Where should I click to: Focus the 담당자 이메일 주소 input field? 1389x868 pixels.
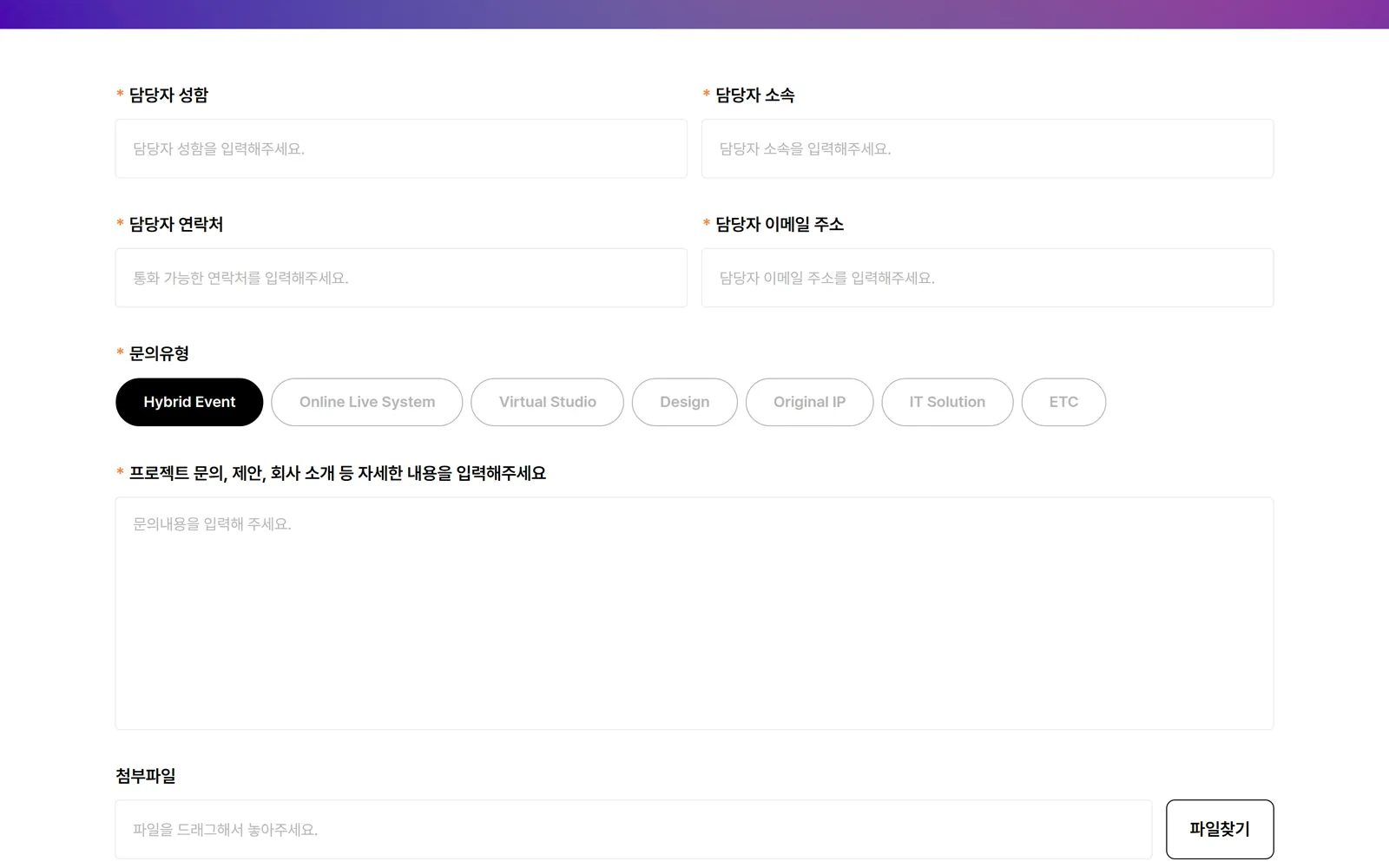pos(987,278)
